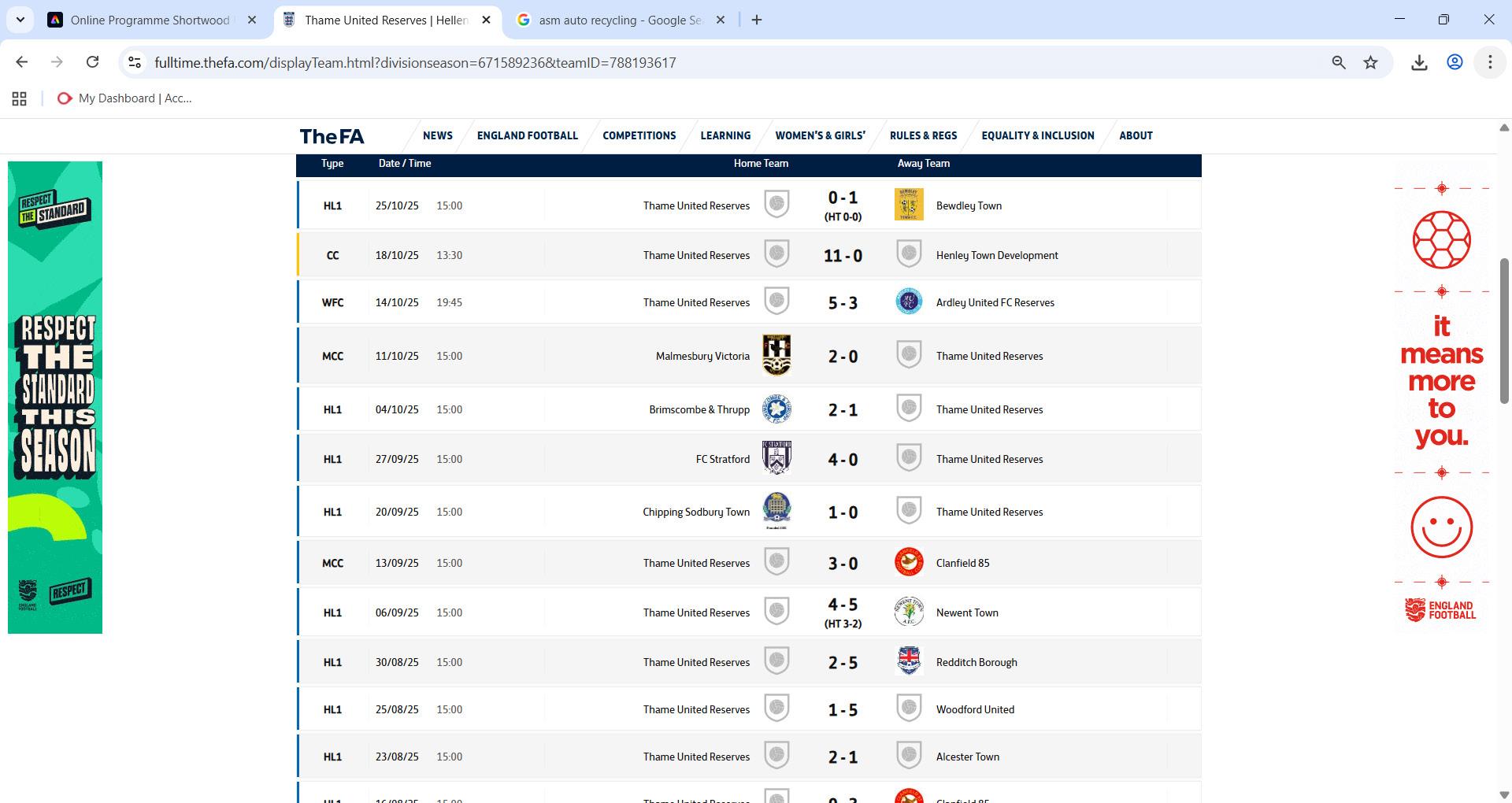Click the Malmesbury Victoria club crest
The height and width of the screenshot is (803, 1512).
click(776, 355)
